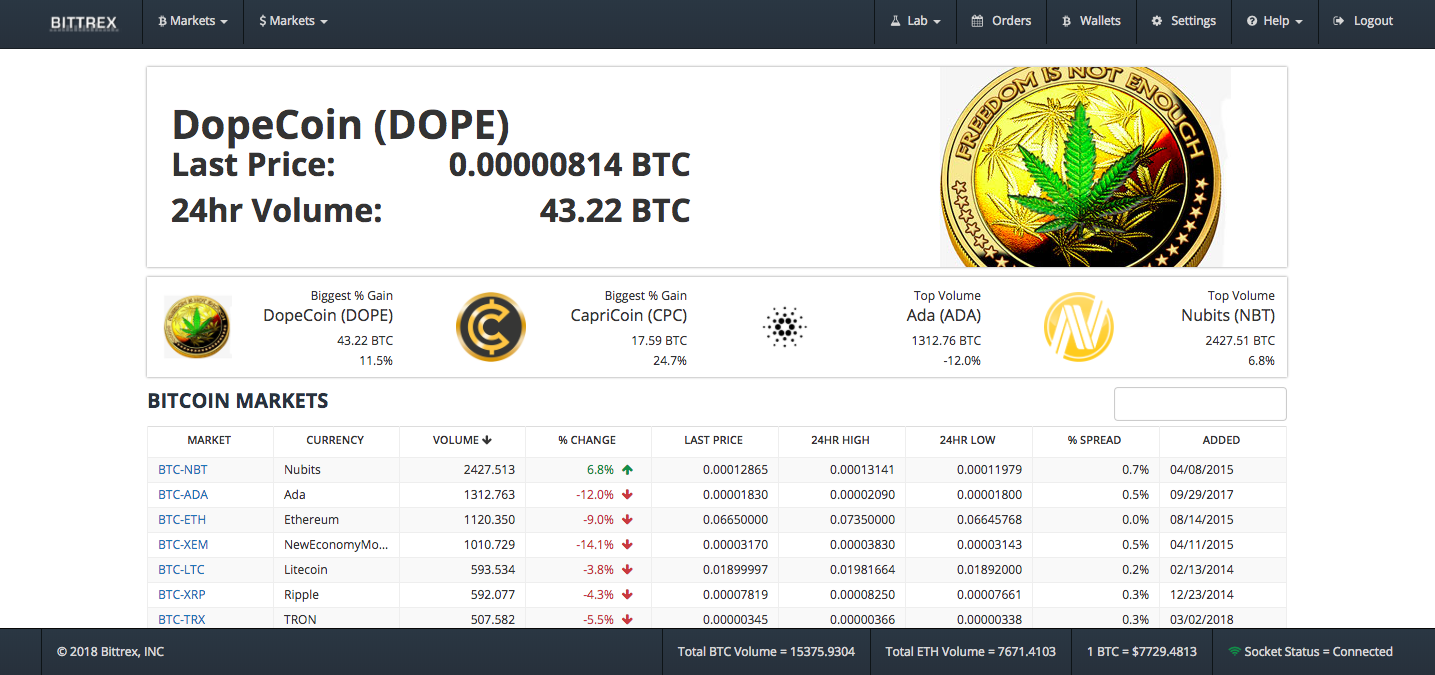The width and height of the screenshot is (1435, 675).
Task: Sort by % CHANGE column header
Action: click(x=587, y=440)
